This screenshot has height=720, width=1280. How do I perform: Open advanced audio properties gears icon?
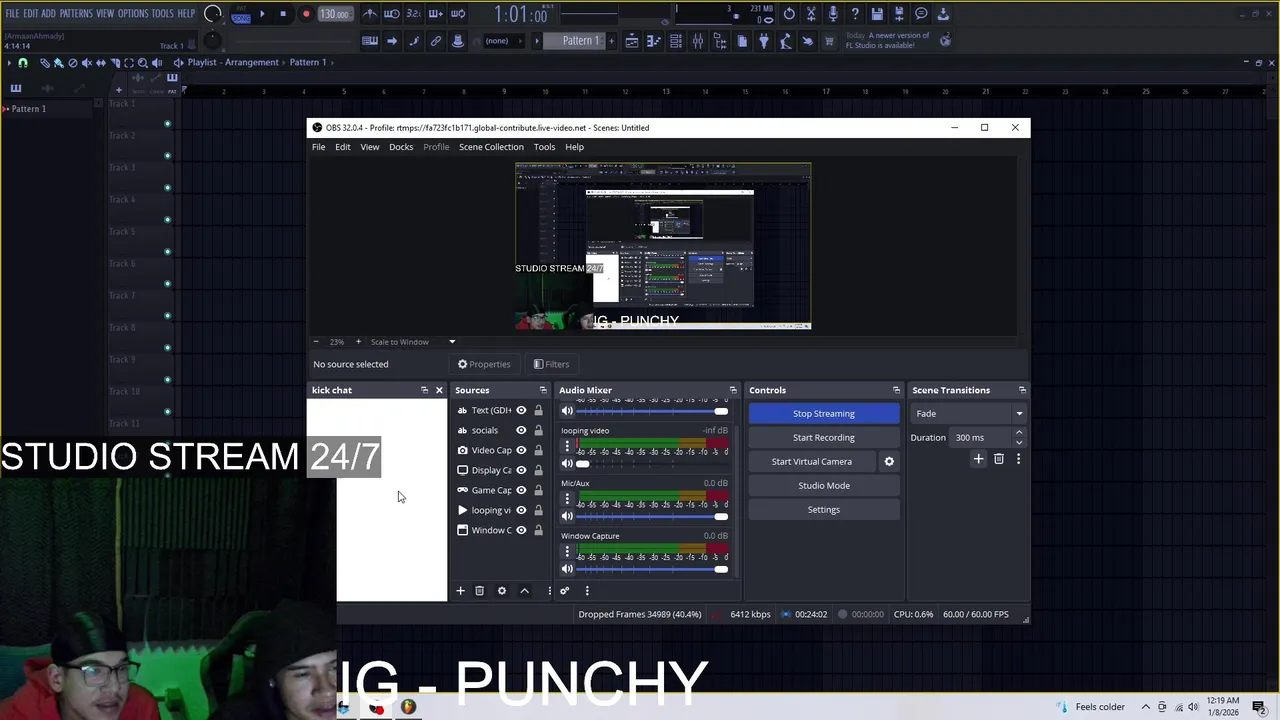point(564,591)
